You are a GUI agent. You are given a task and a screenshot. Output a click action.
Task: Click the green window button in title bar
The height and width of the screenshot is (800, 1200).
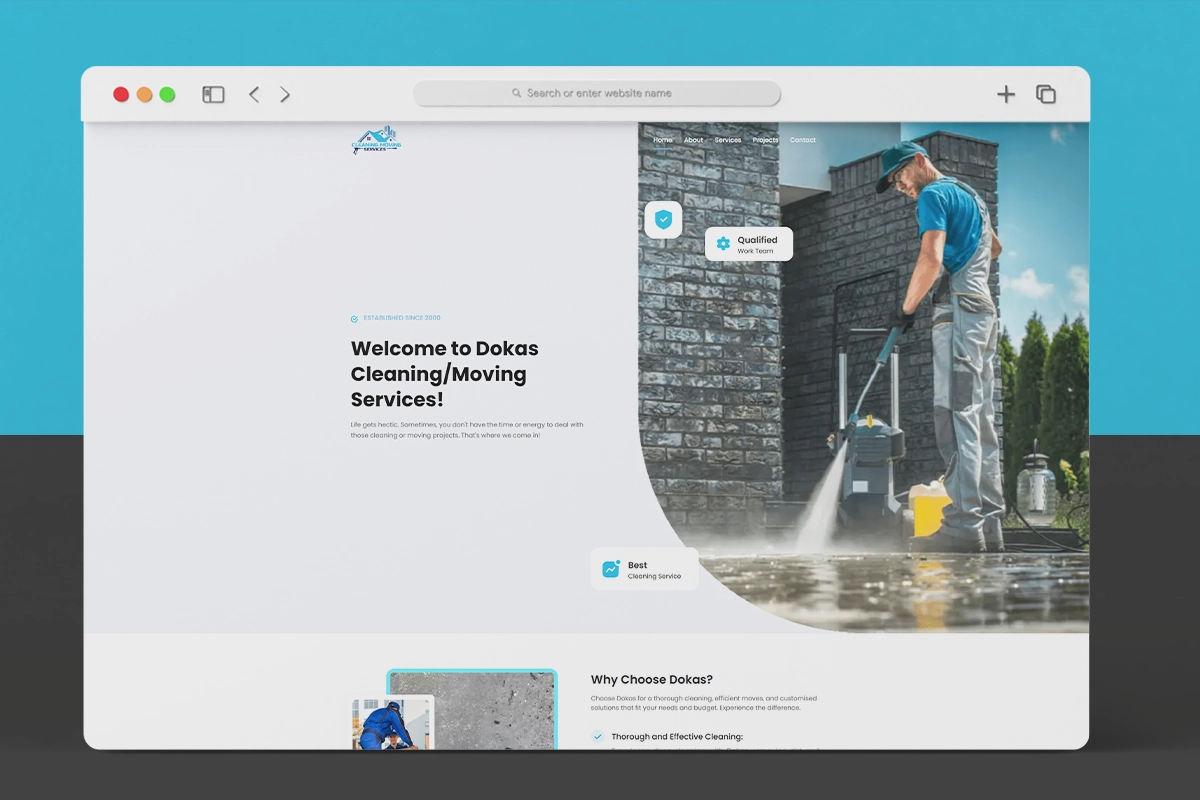[x=167, y=94]
